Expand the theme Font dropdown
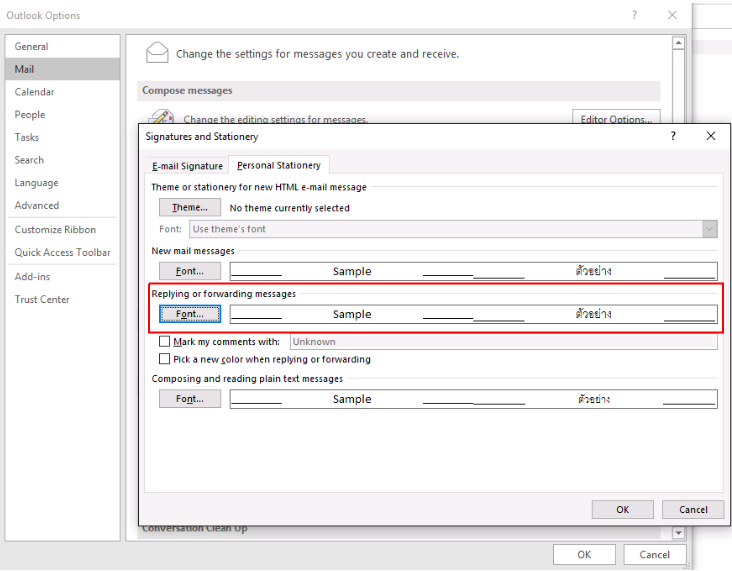The width and height of the screenshot is (732, 571). 709,229
